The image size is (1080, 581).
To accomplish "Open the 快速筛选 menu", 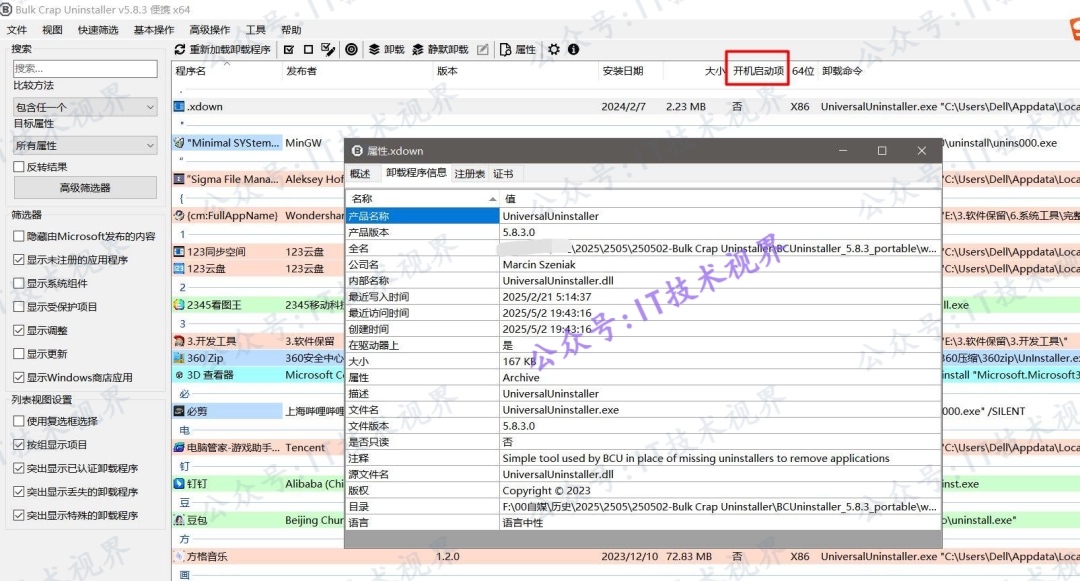I will (x=98, y=30).
